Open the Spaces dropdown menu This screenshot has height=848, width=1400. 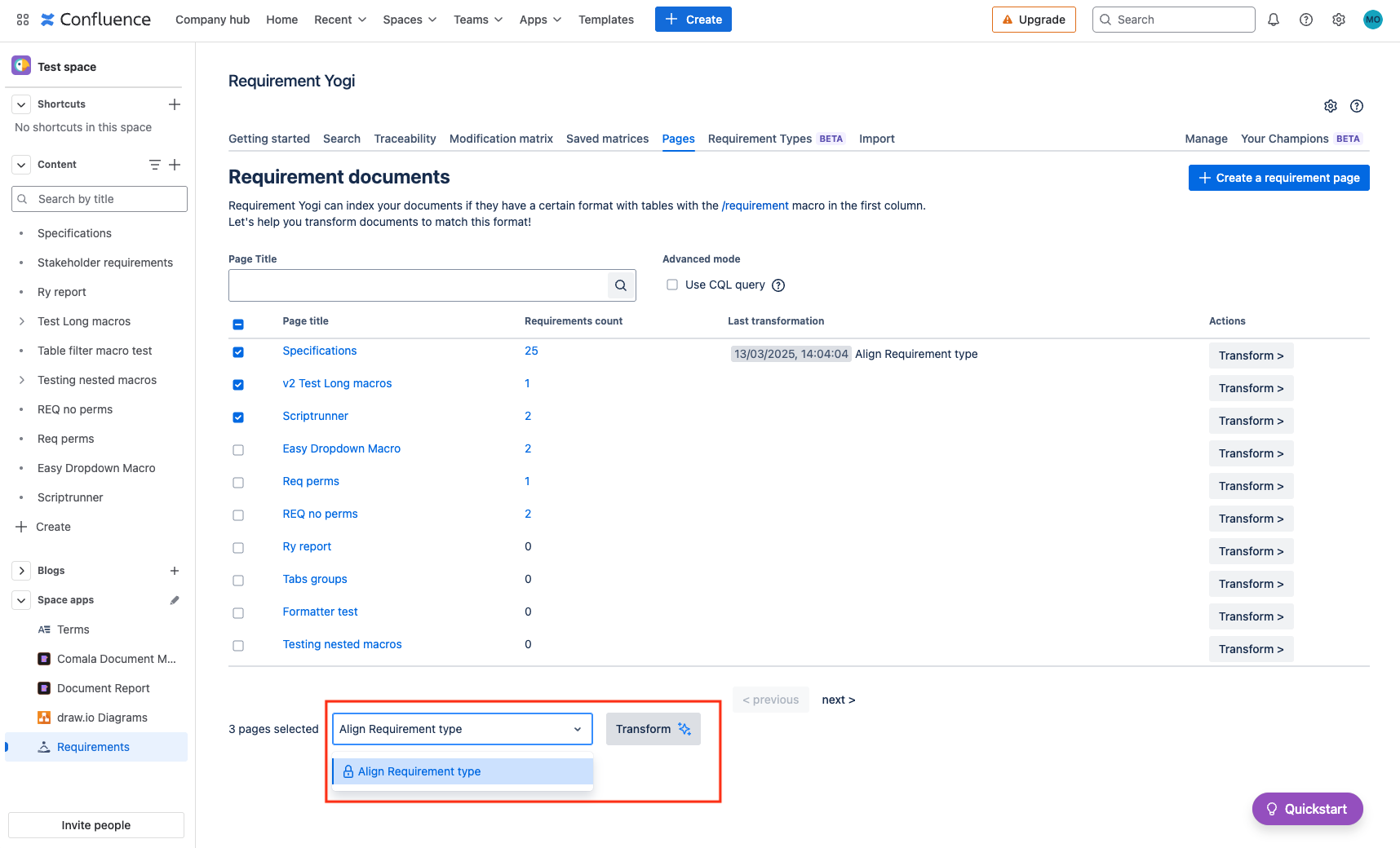(410, 20)
